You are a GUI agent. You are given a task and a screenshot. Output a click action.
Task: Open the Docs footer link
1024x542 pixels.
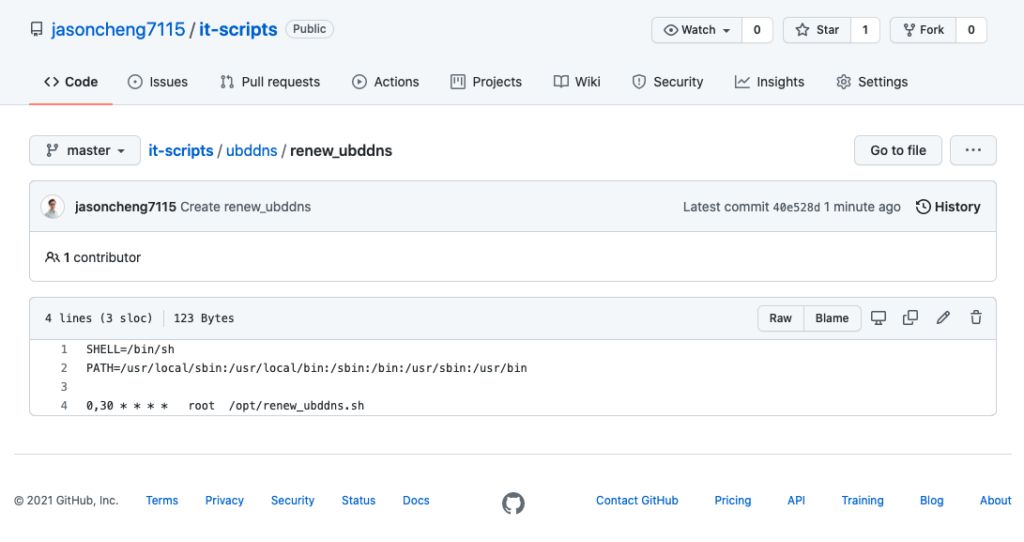click(416, 500)
